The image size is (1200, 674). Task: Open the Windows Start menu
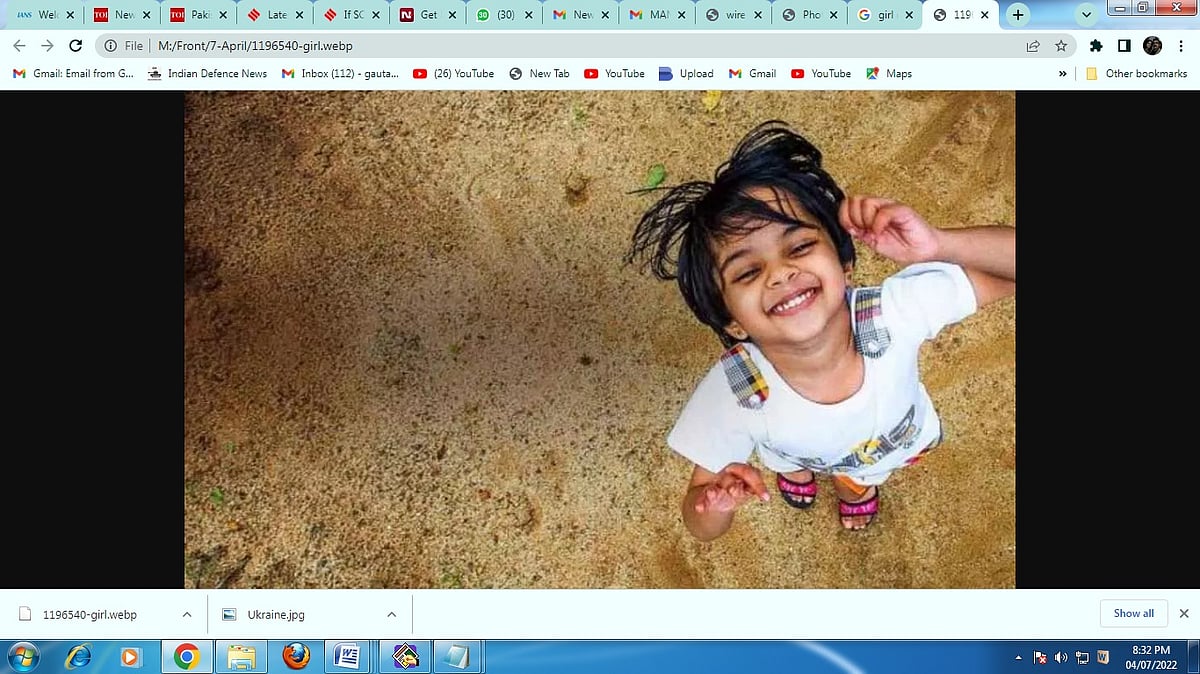coord(23,657)
